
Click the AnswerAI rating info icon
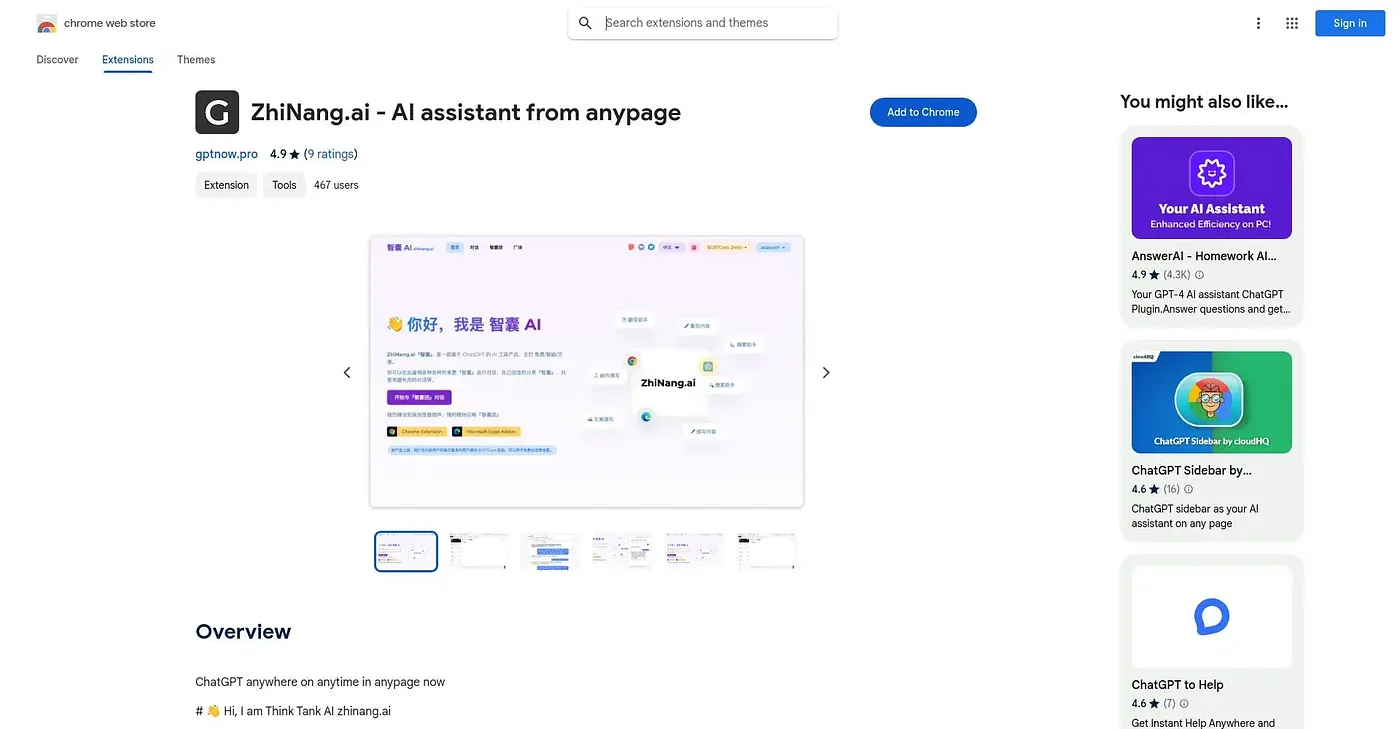(x=1200, y=275)
